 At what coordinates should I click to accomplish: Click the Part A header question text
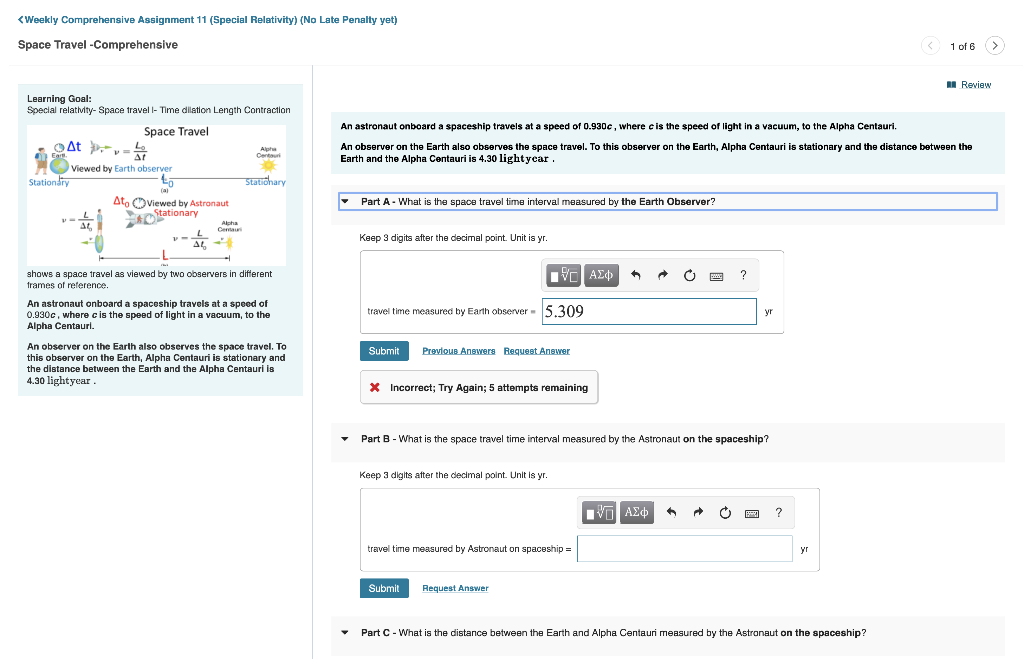tap(538, 202)
